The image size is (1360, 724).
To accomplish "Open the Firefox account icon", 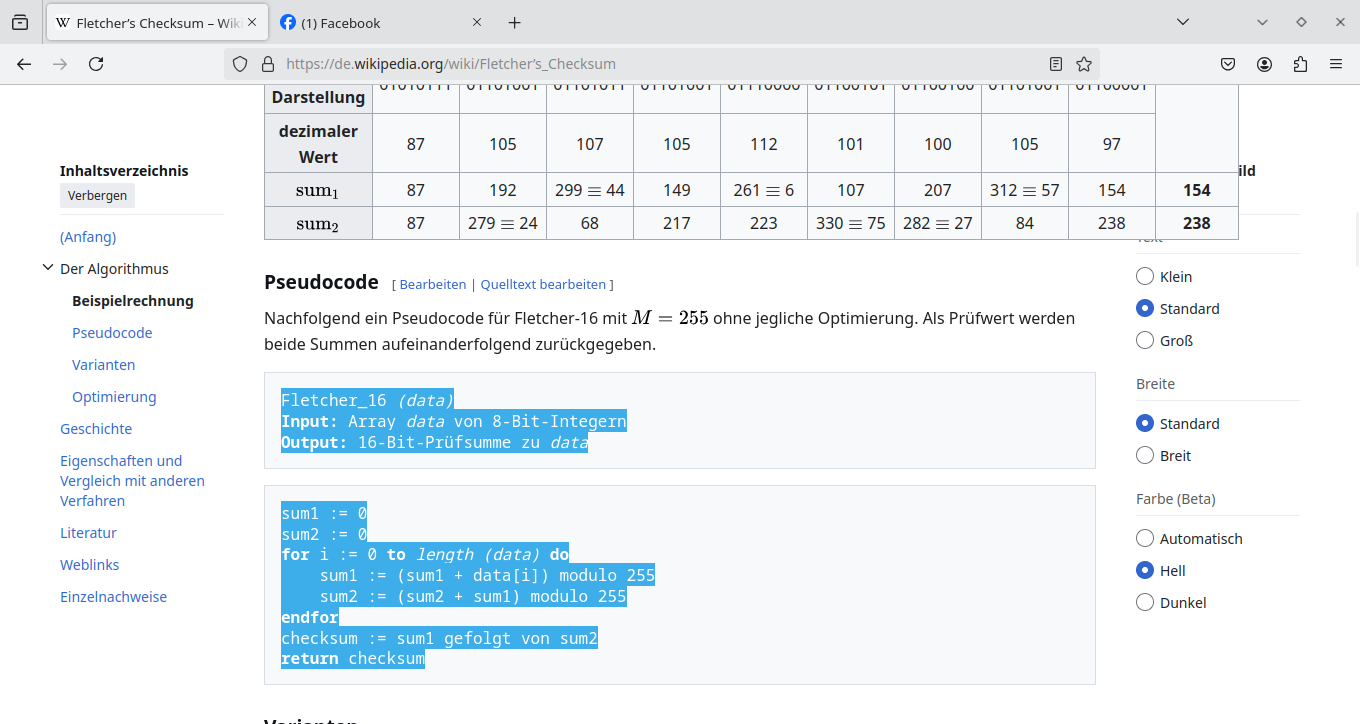I will [x=1264, y=63].
